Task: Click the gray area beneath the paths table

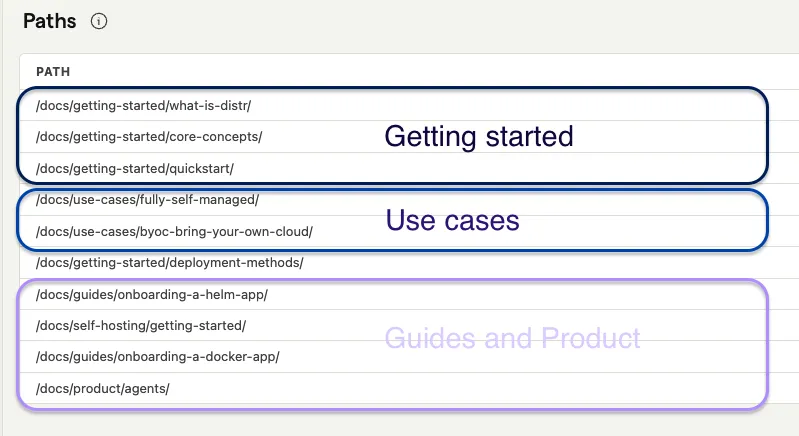Action: 400,423
